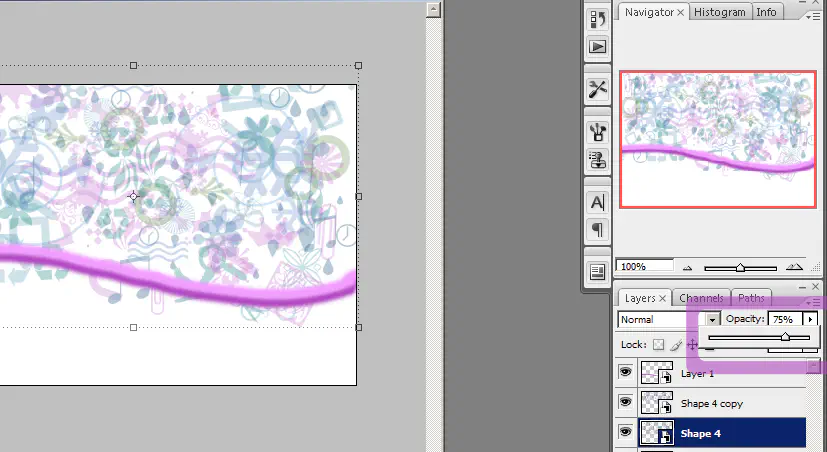
Task: Open the Actions panel play icon
Action: tap(598, 46)
